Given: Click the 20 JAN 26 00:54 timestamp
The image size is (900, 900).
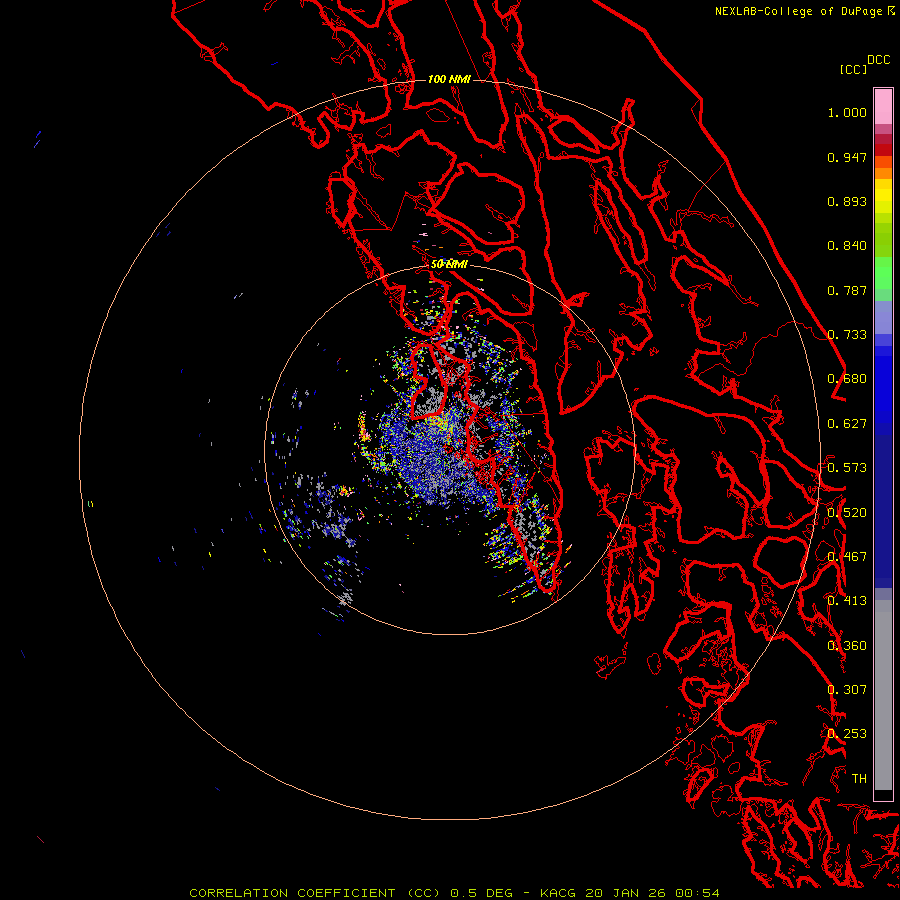Looking at the screenshot, I should [653, 893].
